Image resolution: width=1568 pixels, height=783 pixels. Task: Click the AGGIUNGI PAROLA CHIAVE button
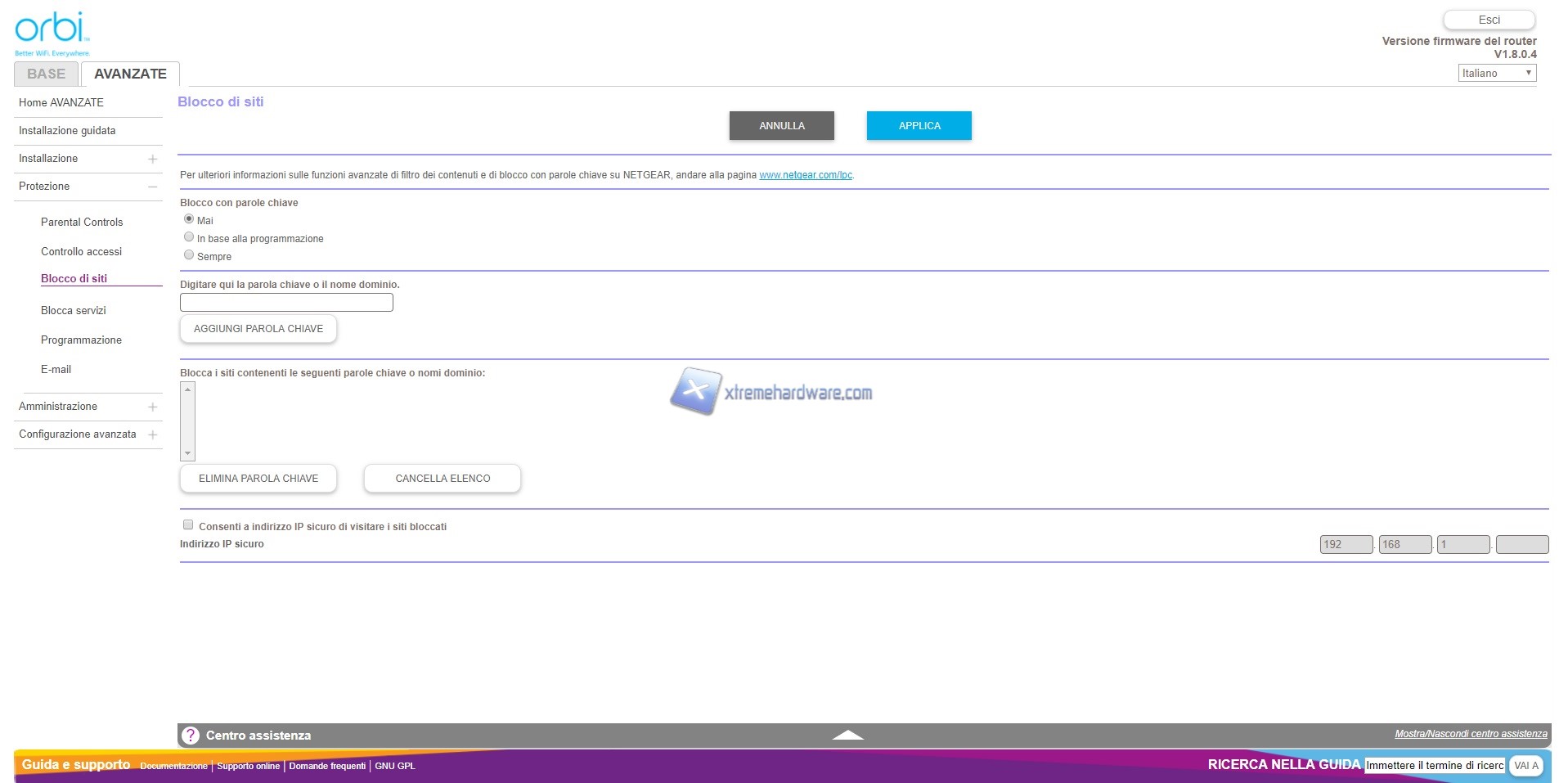click(258, 329)
